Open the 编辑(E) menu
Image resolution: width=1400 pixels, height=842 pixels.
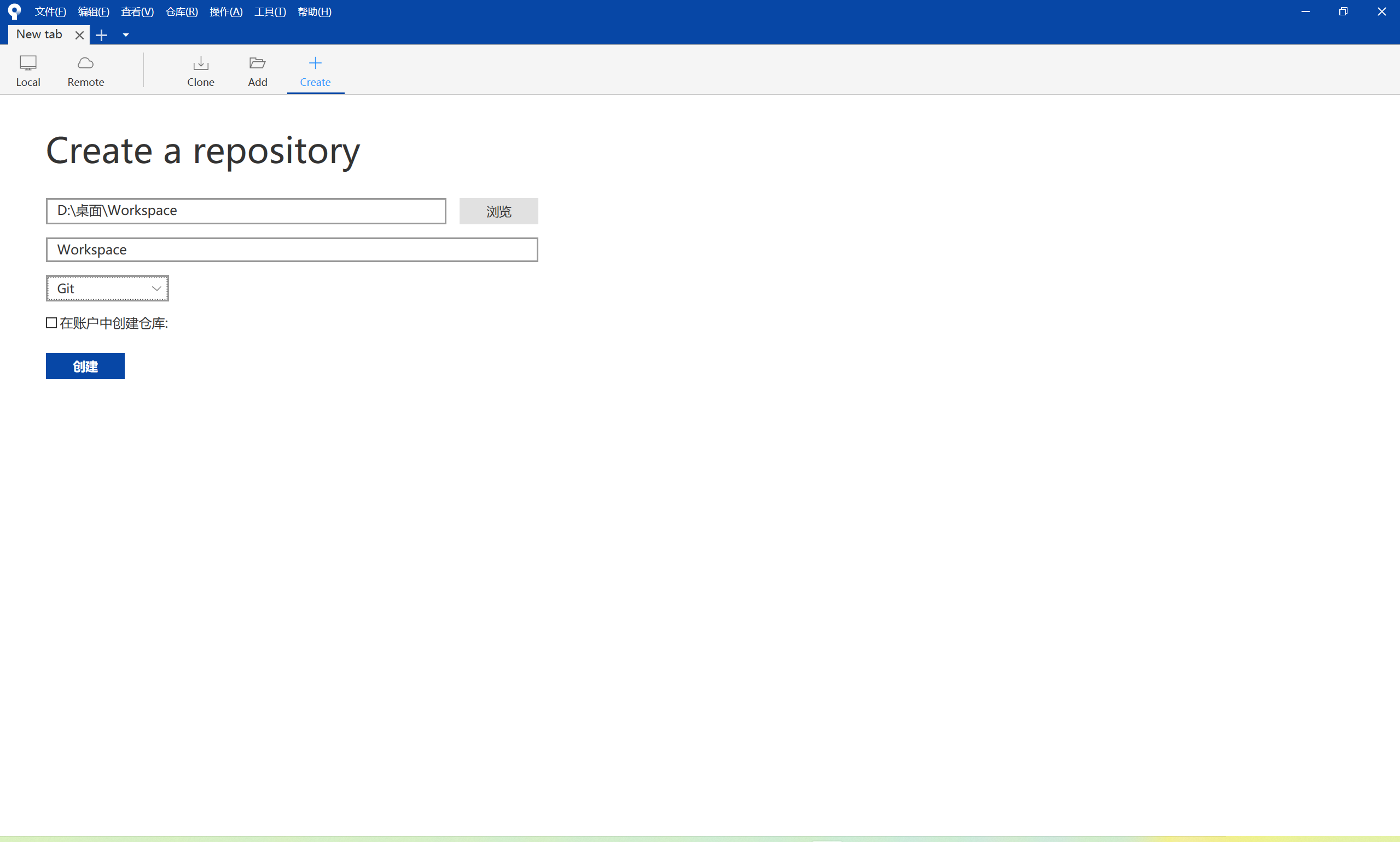point(94,12)
